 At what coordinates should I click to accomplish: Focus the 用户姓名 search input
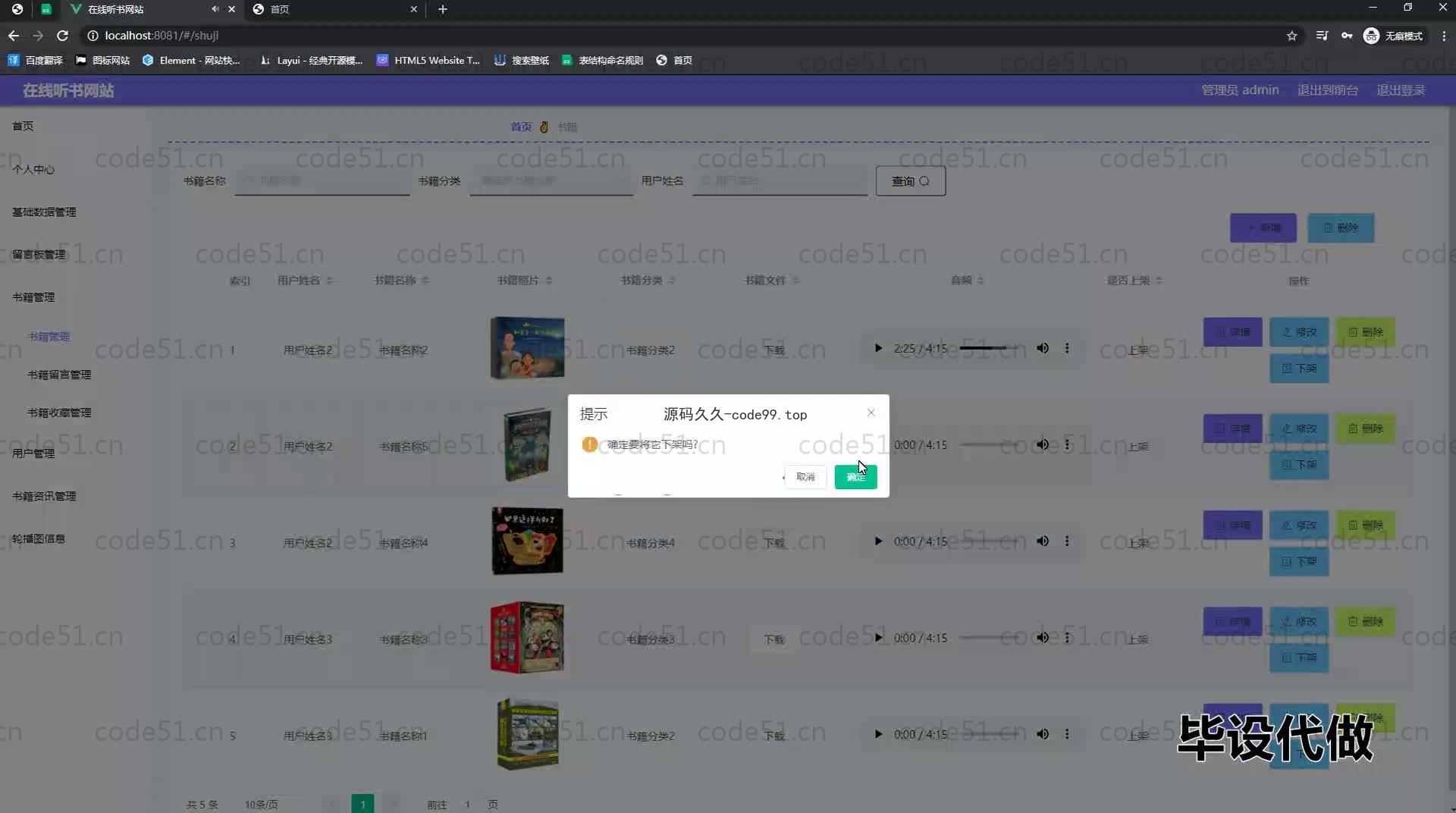(x=780, y=180)
